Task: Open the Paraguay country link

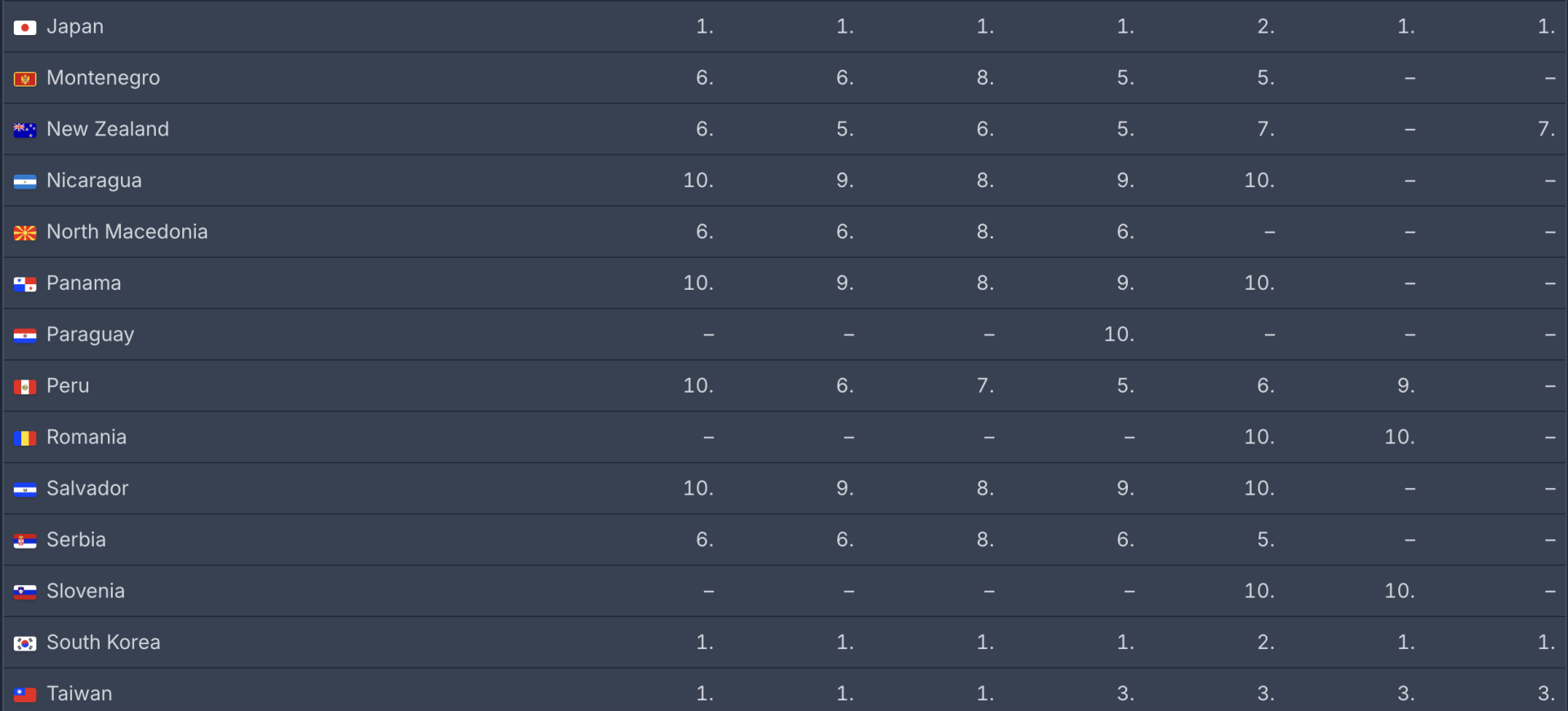Action: 90,335
